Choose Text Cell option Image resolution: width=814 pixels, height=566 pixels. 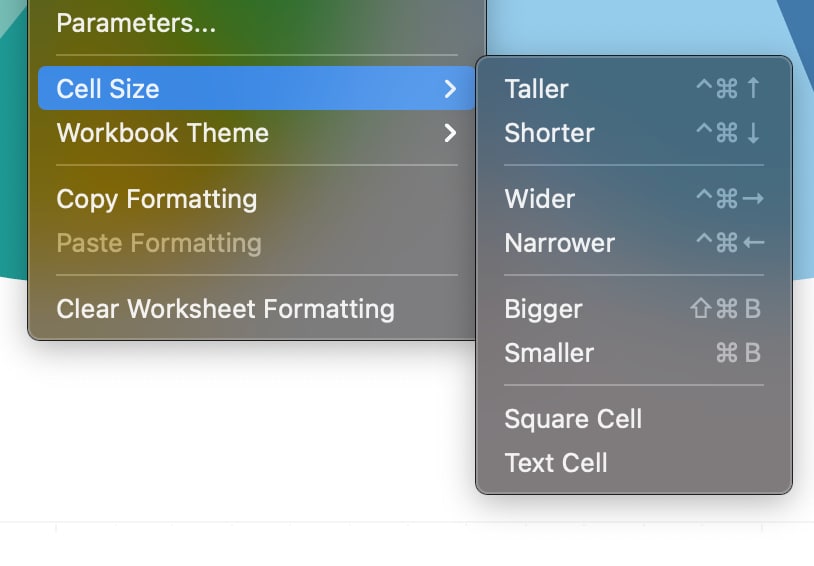(x=634, y=463)
